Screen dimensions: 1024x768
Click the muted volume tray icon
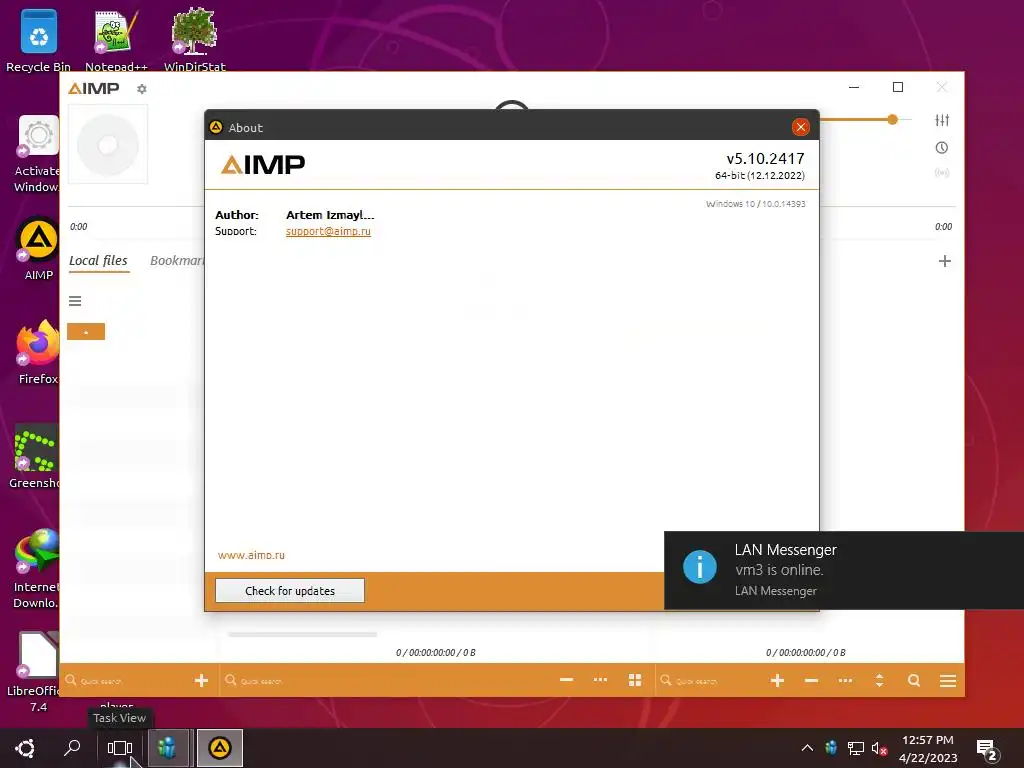point(879,748)
